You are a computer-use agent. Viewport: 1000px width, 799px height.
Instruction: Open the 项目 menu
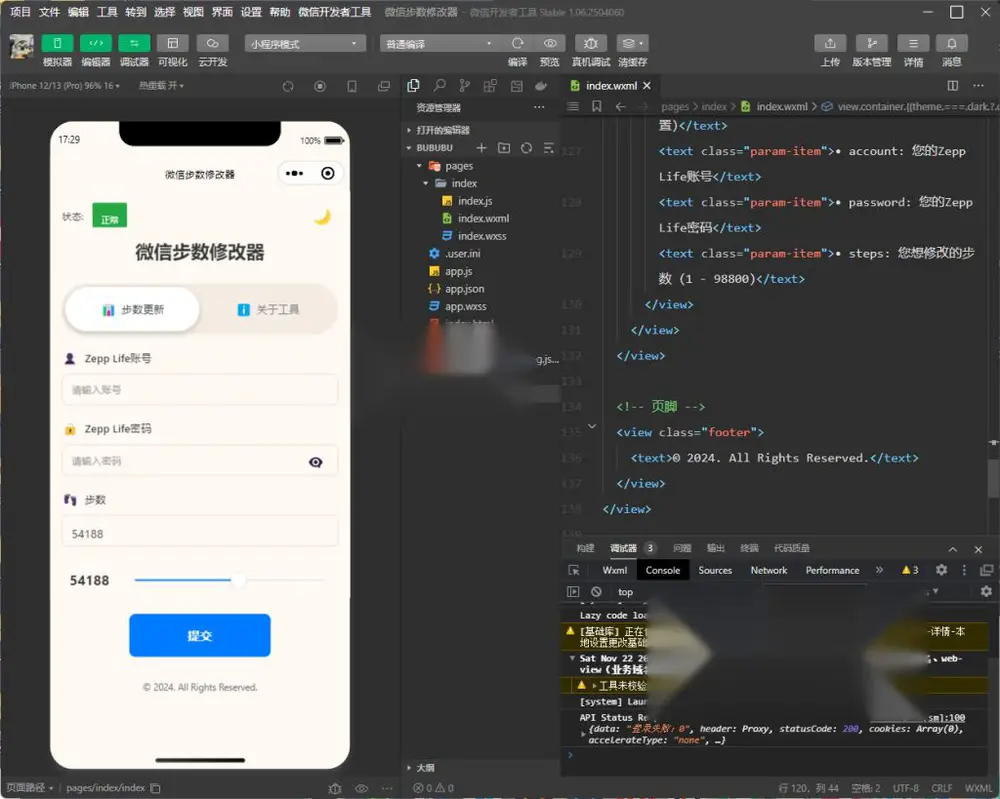click(20, 11)
